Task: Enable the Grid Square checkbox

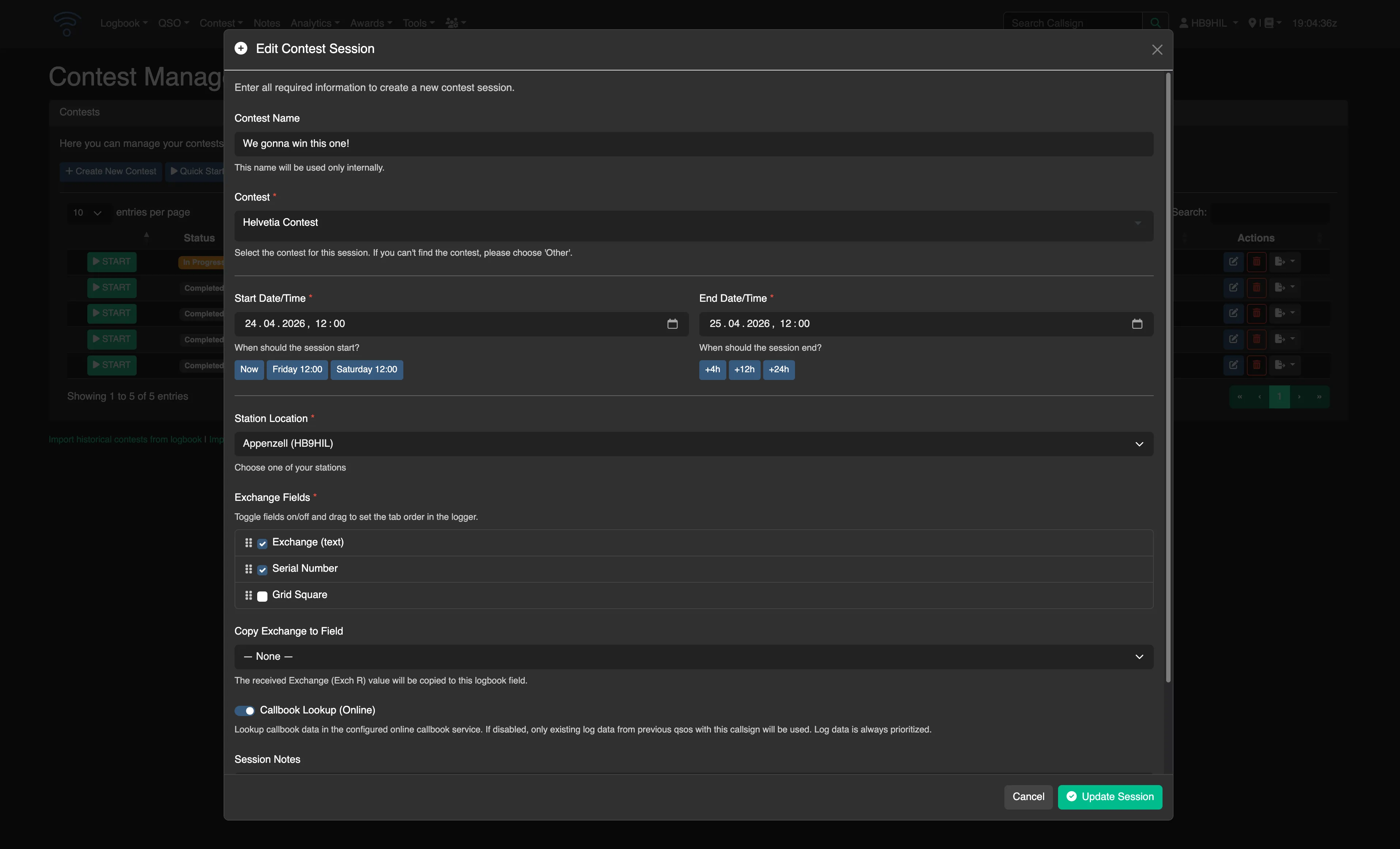Action: pos(262,596)
